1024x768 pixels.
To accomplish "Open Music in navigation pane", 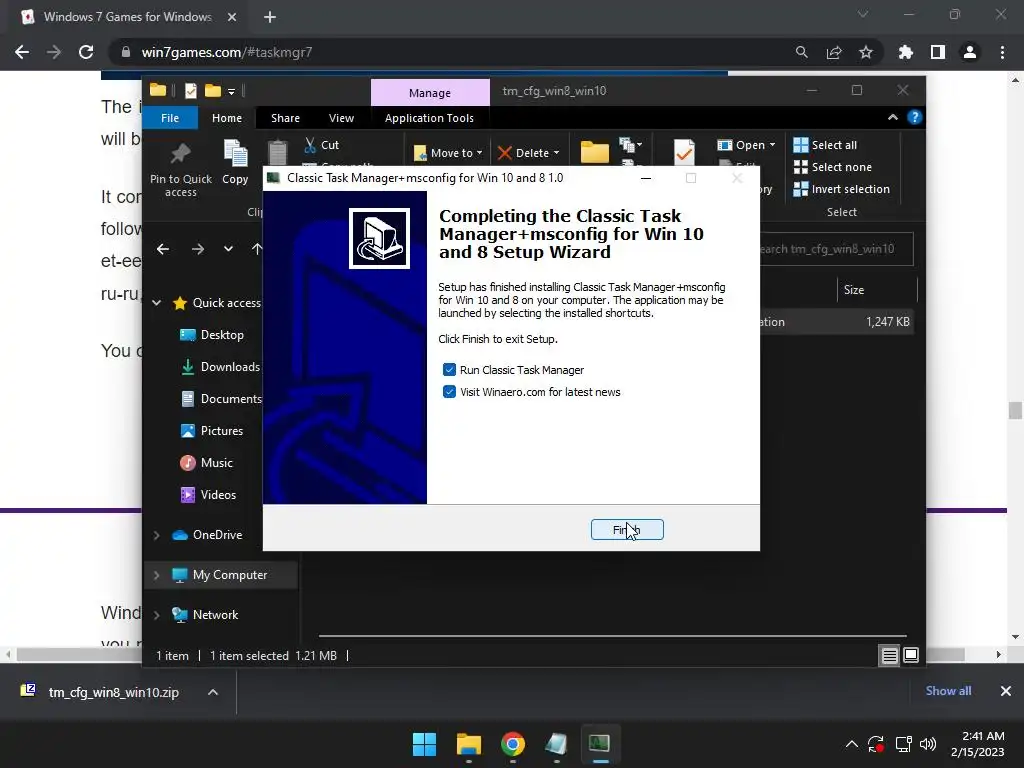I will pos(206,463).
